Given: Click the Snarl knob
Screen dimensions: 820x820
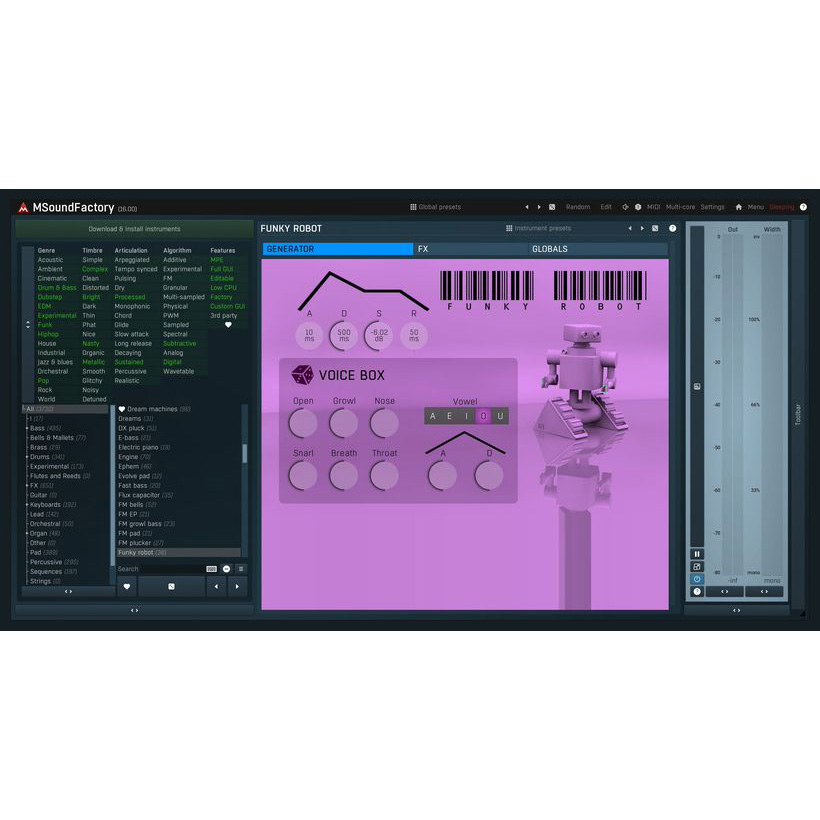Looking at the screenshot, I should 303,475.
